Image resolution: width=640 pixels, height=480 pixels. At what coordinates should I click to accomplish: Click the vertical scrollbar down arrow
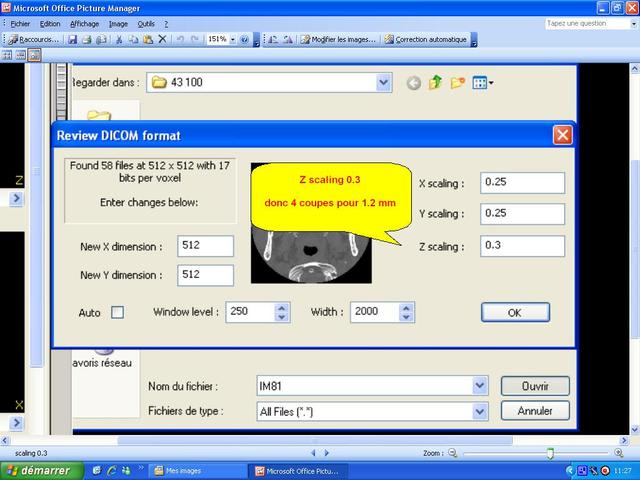click(634, 429)
